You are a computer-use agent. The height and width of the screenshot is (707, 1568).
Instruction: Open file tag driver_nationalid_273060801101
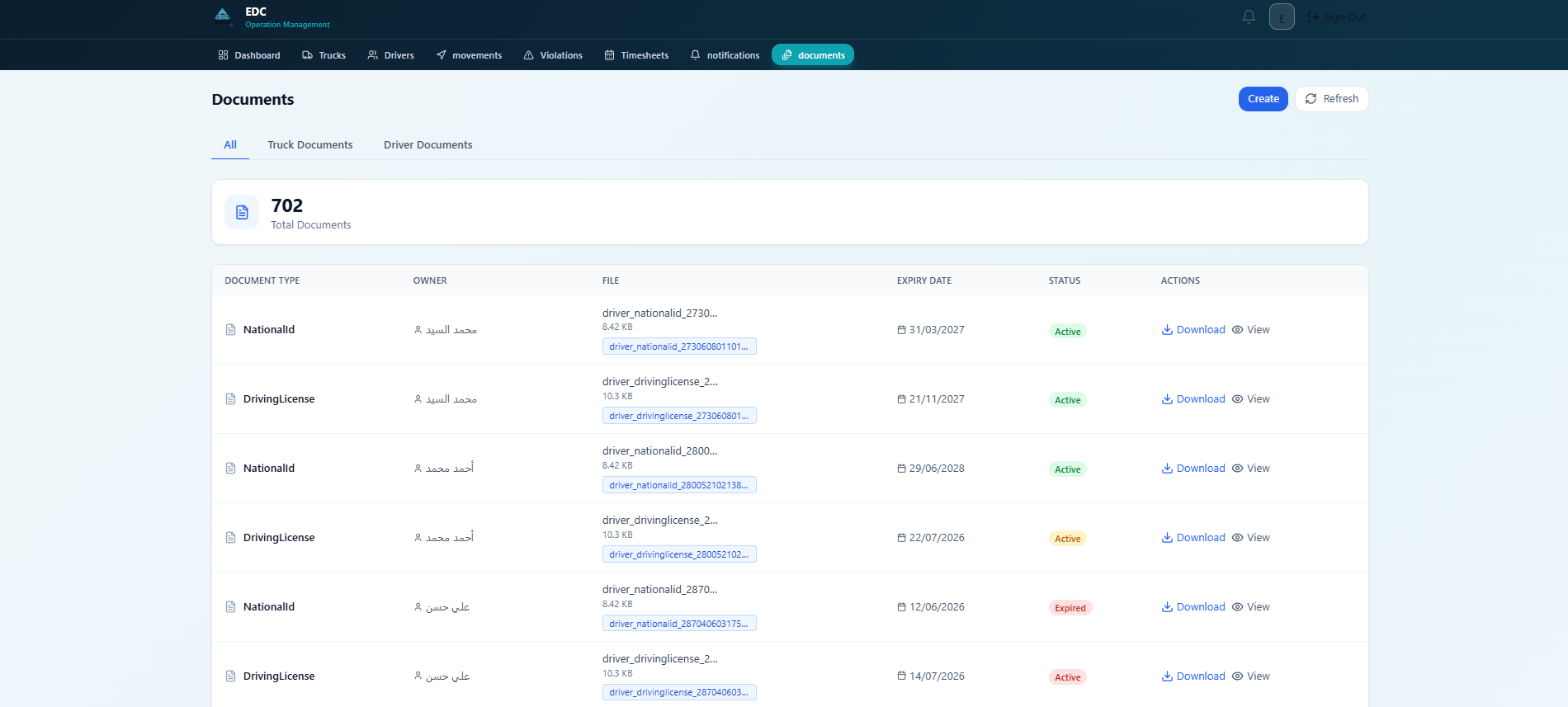tap(679, 346)
